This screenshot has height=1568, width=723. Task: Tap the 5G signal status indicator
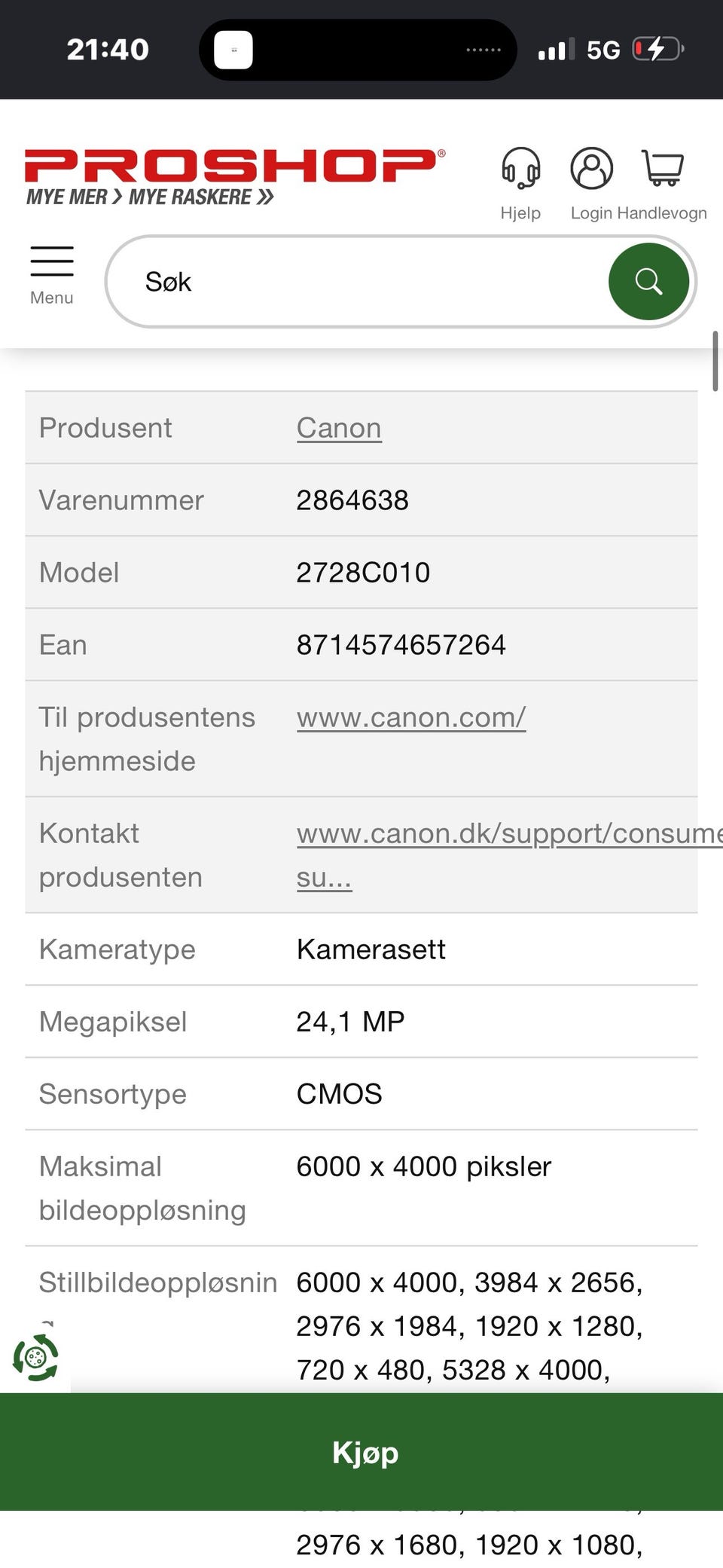[x=603, y=50]
